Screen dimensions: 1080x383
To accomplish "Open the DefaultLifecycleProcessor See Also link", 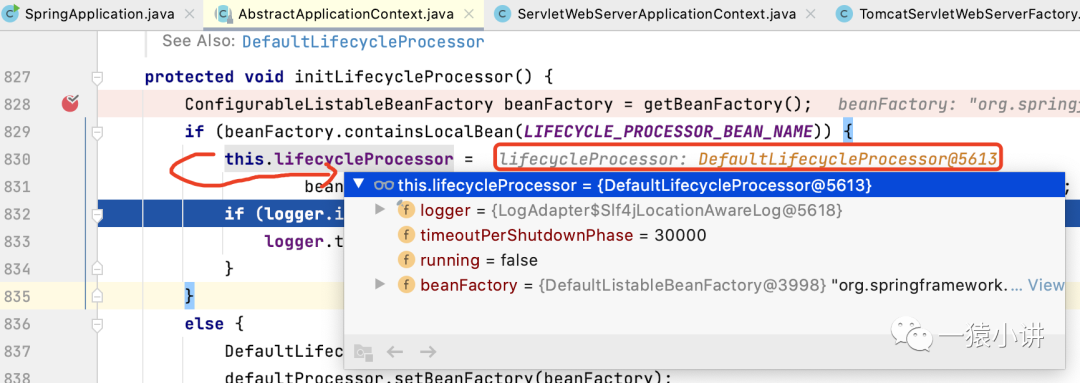I will click(363, 42).
